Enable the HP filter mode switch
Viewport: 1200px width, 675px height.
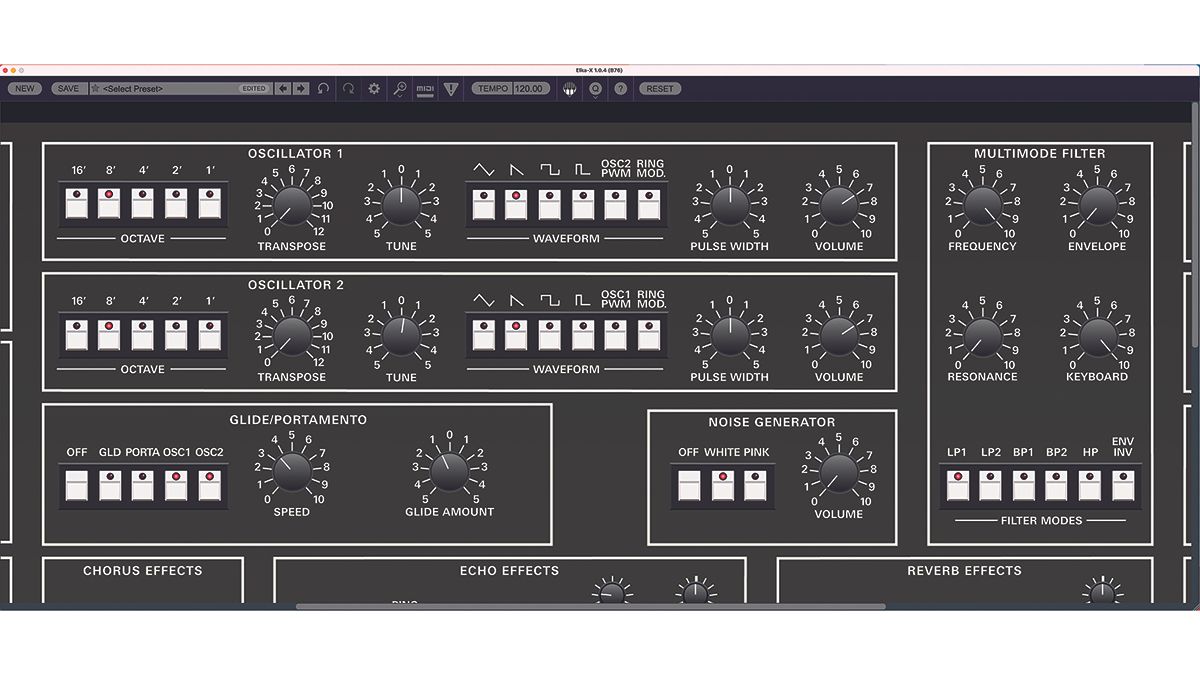click(1090, 487)
